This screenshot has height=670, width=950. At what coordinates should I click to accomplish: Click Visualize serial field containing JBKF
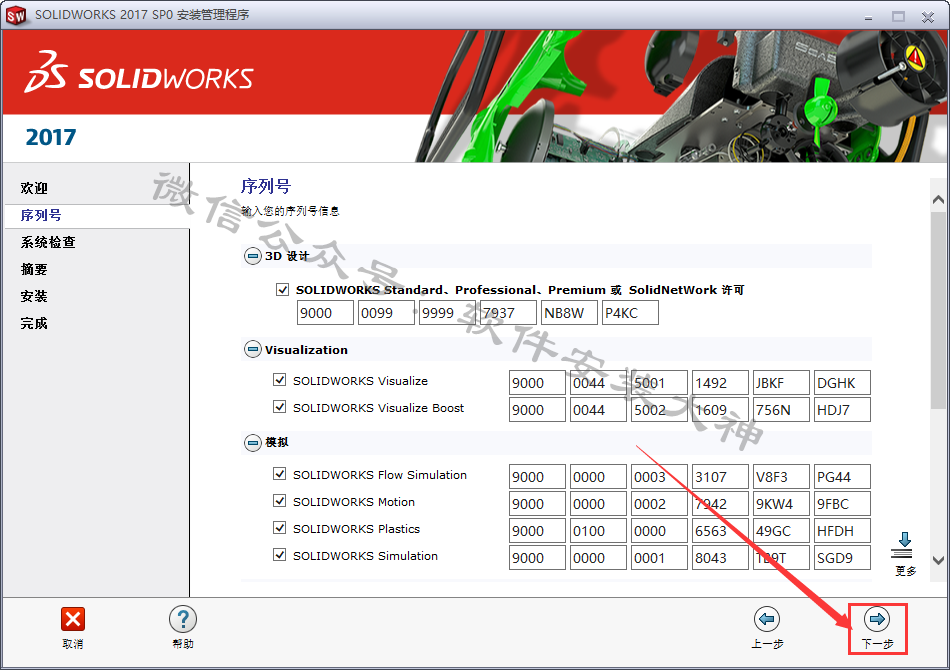tap(782, 383)
